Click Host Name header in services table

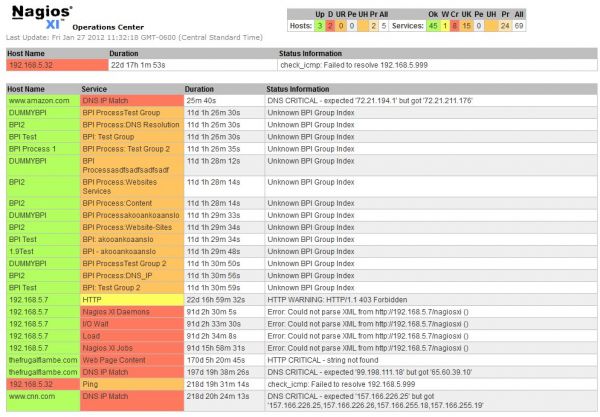(x=28, y=88)
